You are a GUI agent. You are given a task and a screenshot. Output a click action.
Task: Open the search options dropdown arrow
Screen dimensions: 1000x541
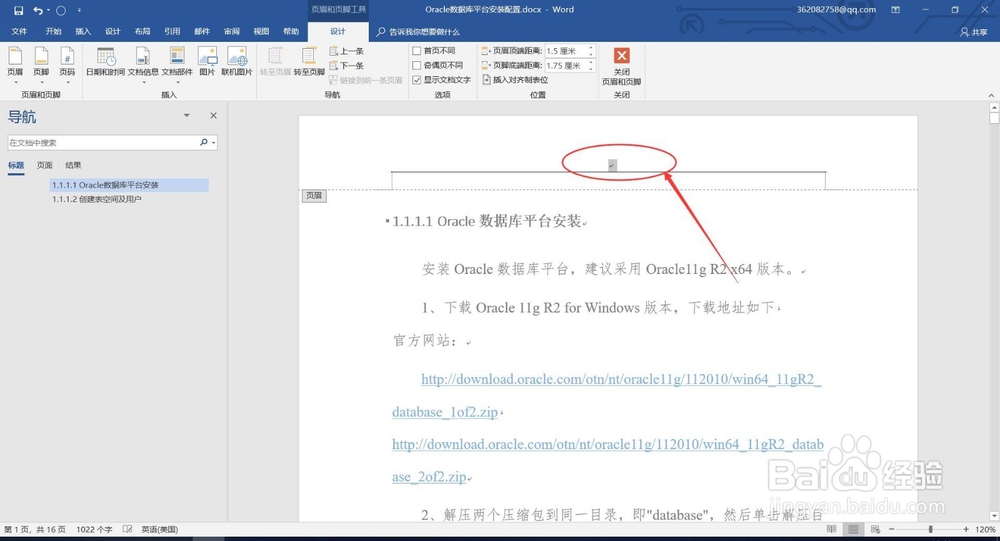(x=214, y=142)
